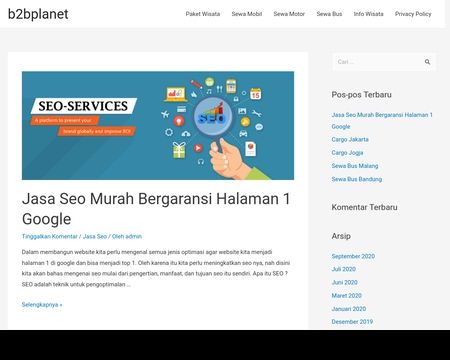The image size is (450, 360).
Task: Open Cargo Jogja recent post
Action: 347,153
